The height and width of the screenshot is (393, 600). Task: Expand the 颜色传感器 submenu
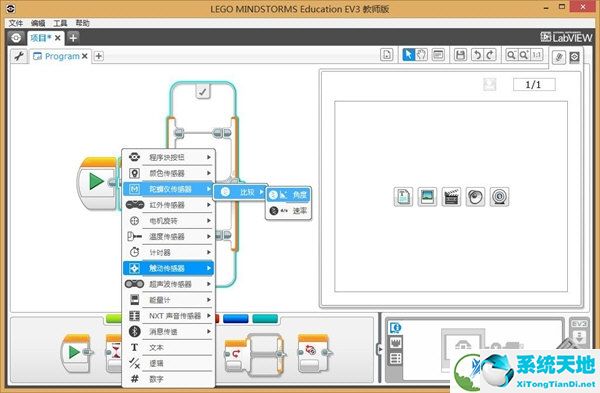point(168,173)
